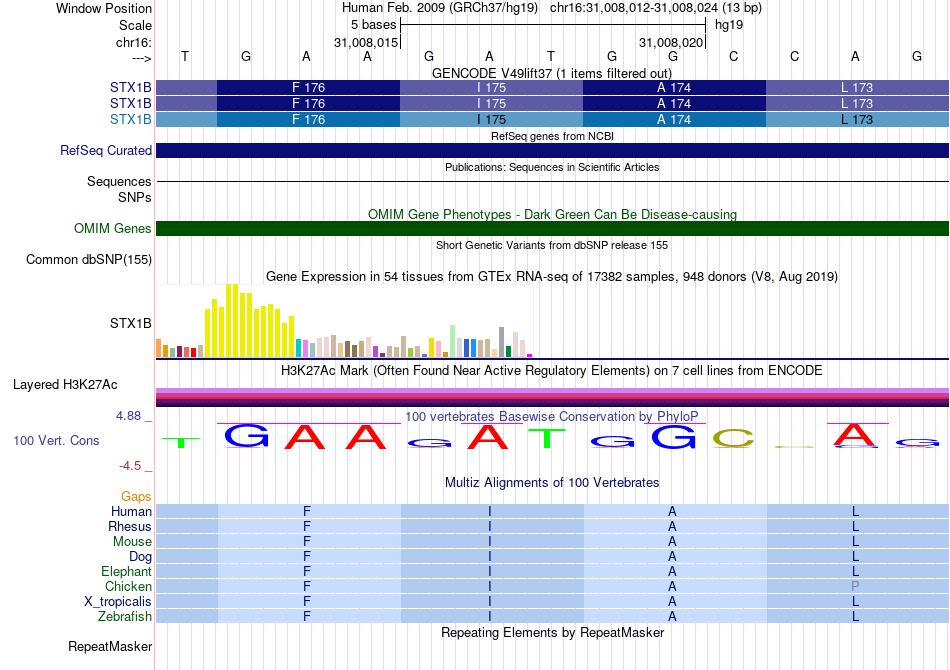
Task: Click the H3K27Ac Mark ENCODE track title
Action: point(552,371)
